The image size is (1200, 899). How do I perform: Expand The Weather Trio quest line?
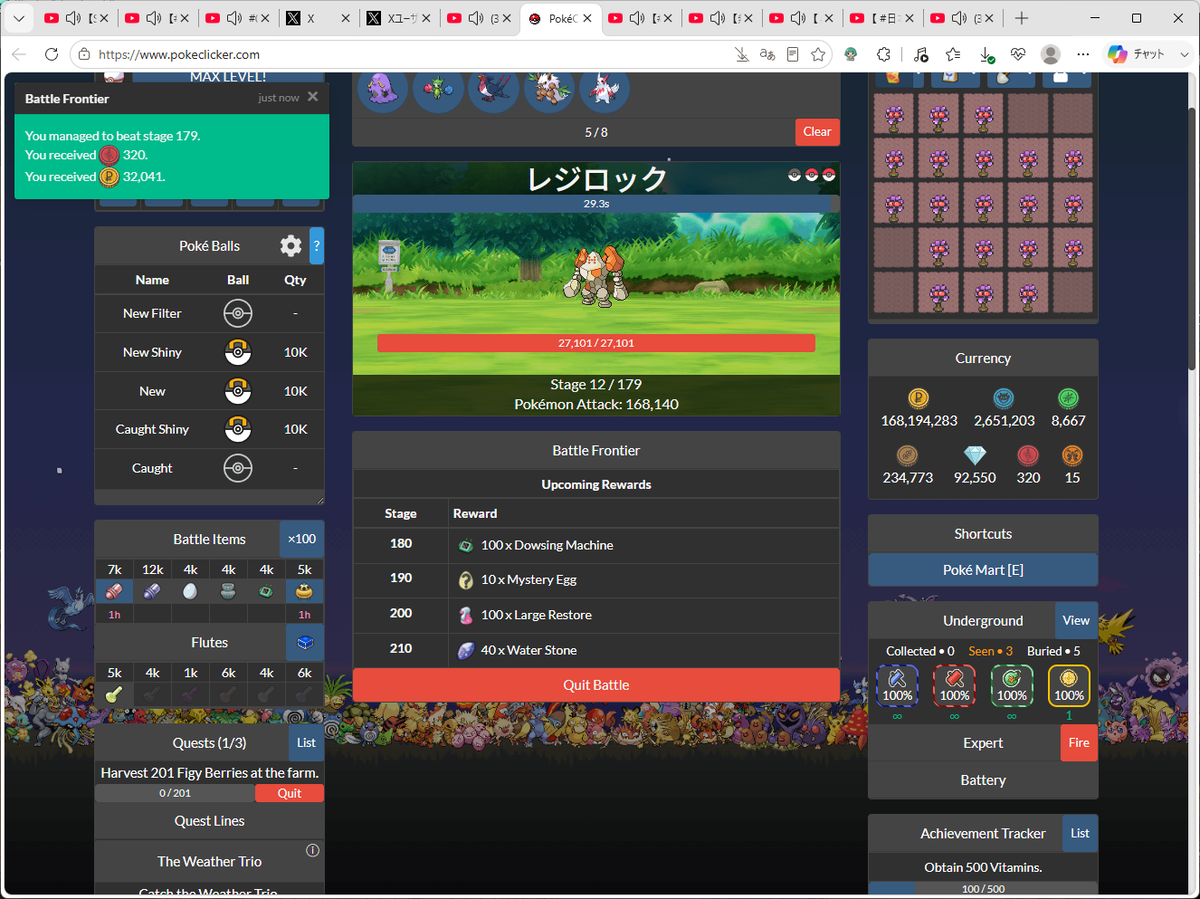(x=209, y=861)
